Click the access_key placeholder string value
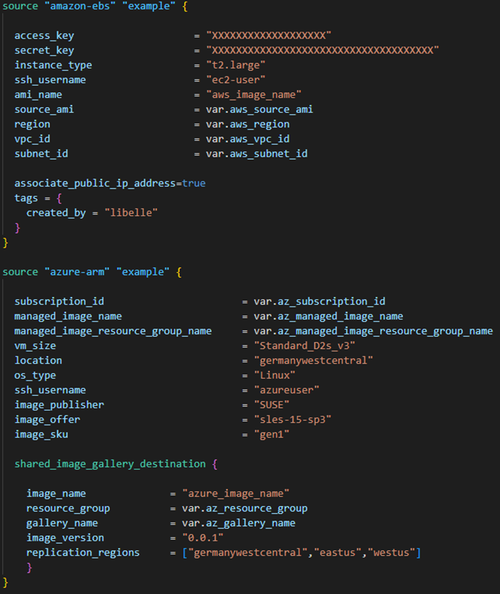 point(269,36)
